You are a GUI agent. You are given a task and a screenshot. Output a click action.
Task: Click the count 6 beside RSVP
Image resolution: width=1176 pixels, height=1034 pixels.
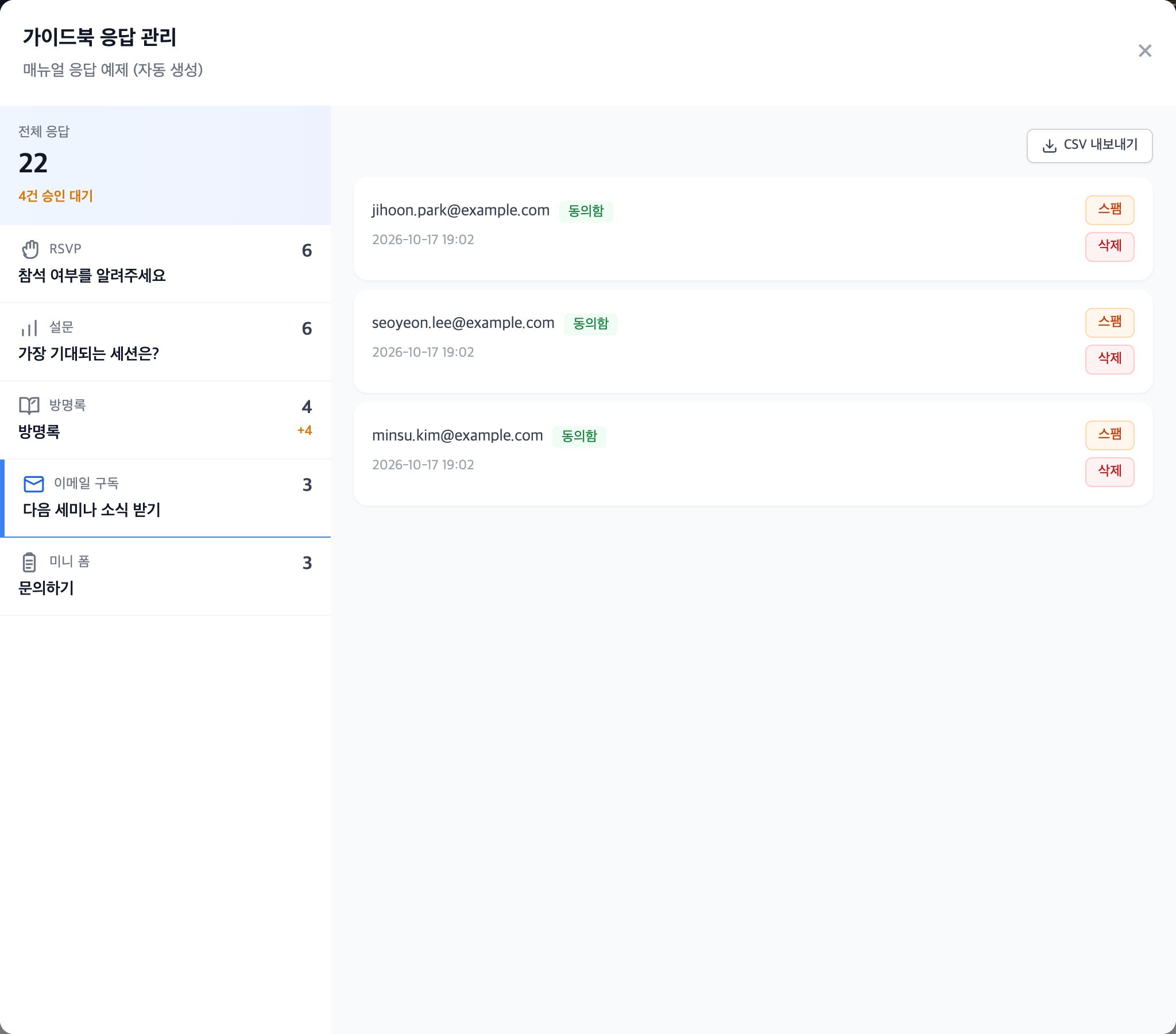point(307,250)
